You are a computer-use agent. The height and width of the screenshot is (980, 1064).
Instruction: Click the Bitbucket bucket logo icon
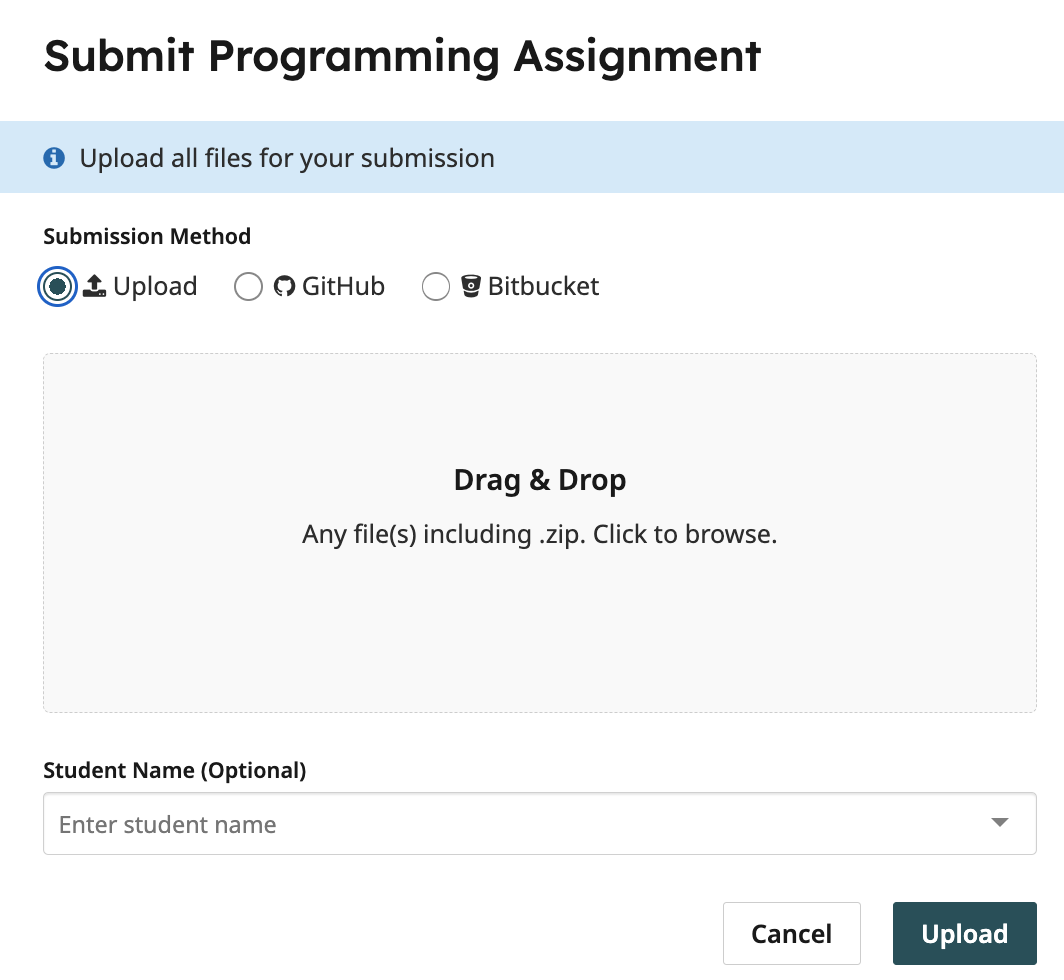pyautogui.click(x=471, y=287)
